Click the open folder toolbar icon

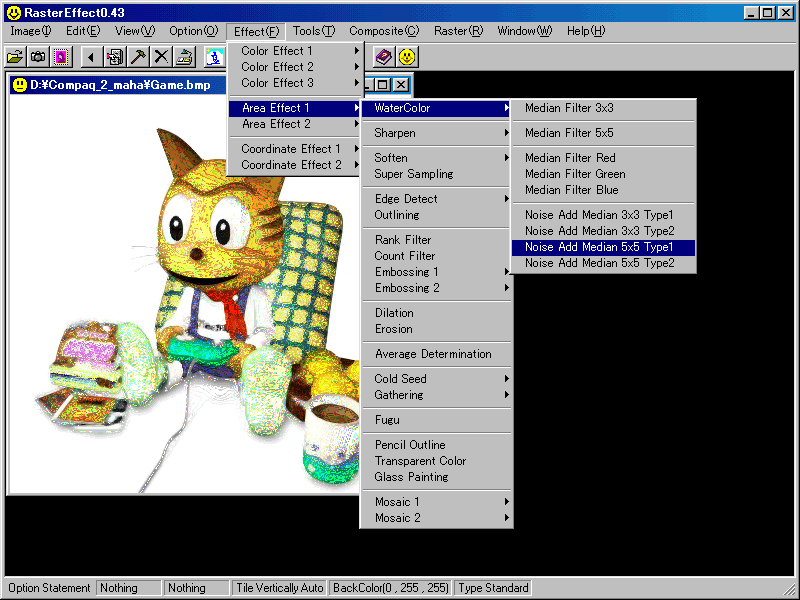pos(15,57)
